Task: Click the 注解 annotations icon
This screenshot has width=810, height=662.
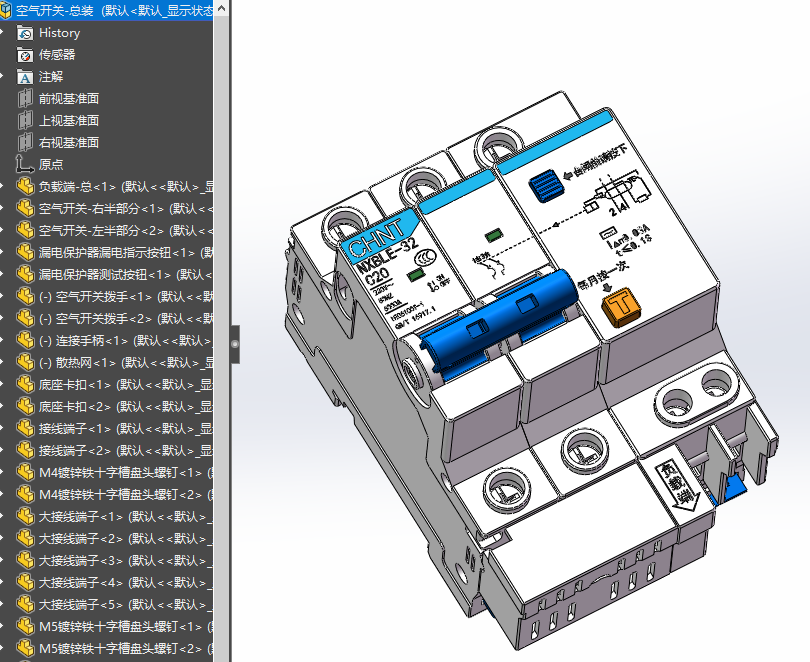Action: click(x=25, y=77)
